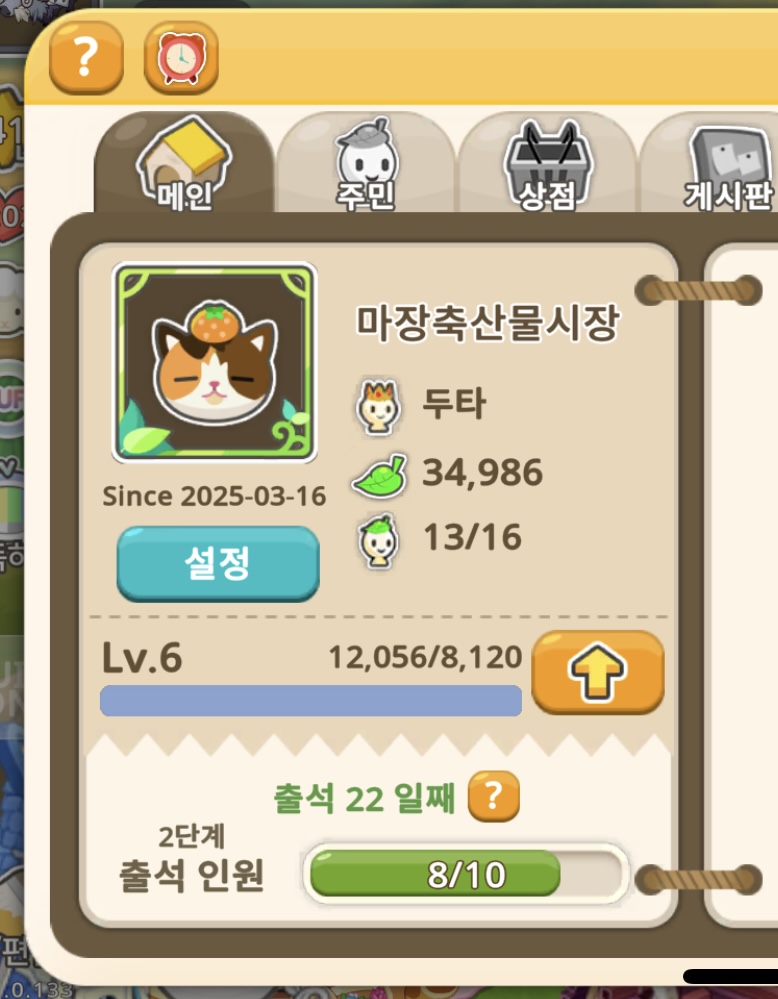This screenshot has height=999, width=778.
Task: Tap the green leaf points icon
Action: [380, 475]
